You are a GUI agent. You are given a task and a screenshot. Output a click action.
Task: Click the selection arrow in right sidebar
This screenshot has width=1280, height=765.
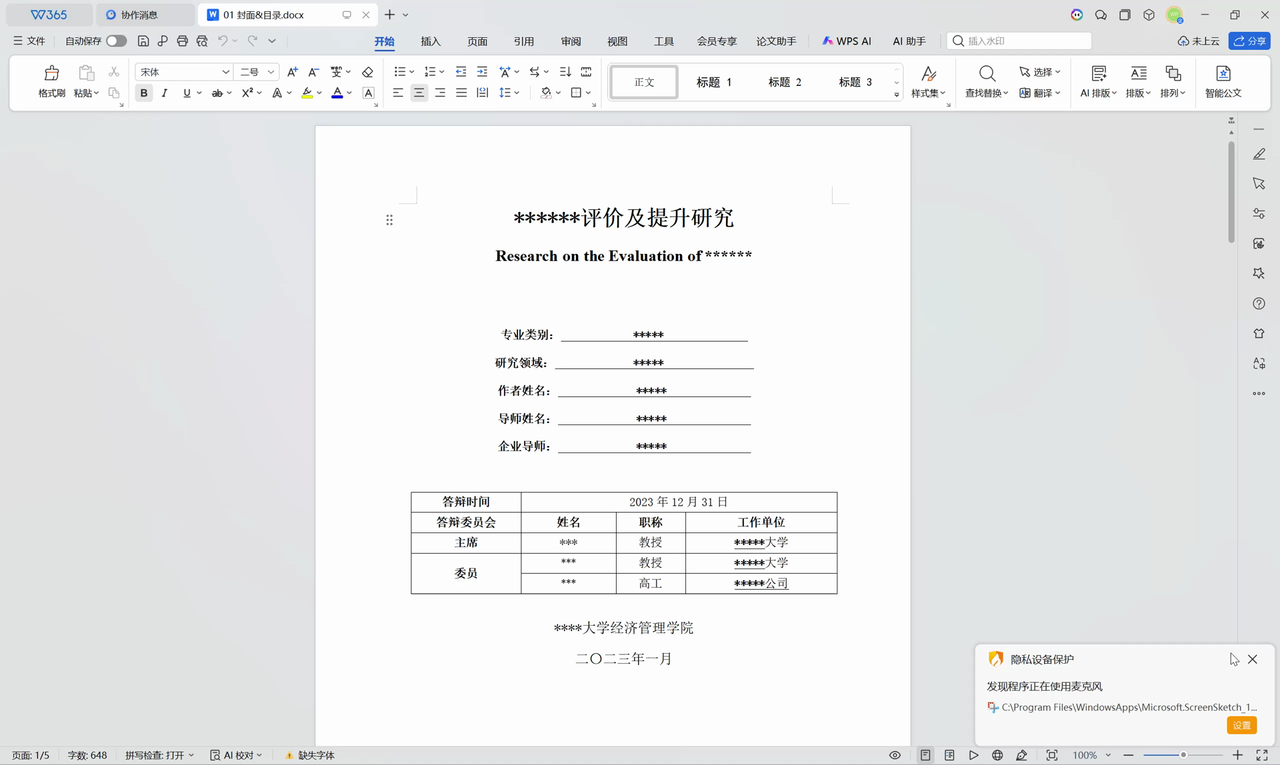(1259, 184)
